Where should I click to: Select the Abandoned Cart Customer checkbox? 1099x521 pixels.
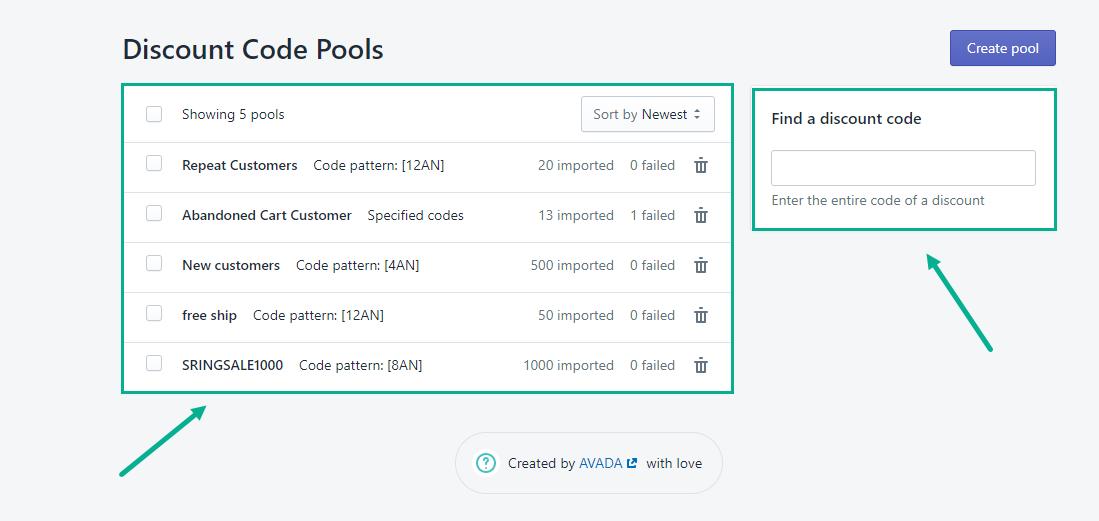pyautogui.click(x=154, y=213)
